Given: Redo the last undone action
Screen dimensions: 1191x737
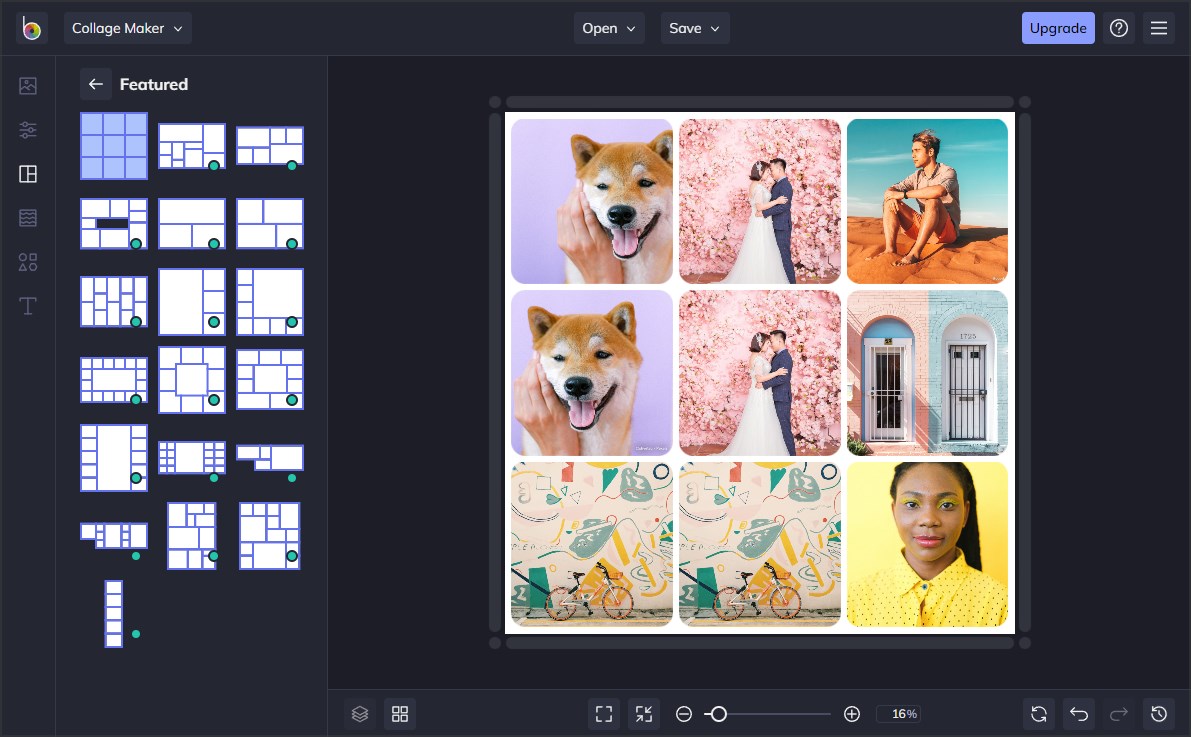Looking at the screenshot, I should [1118, 713].
